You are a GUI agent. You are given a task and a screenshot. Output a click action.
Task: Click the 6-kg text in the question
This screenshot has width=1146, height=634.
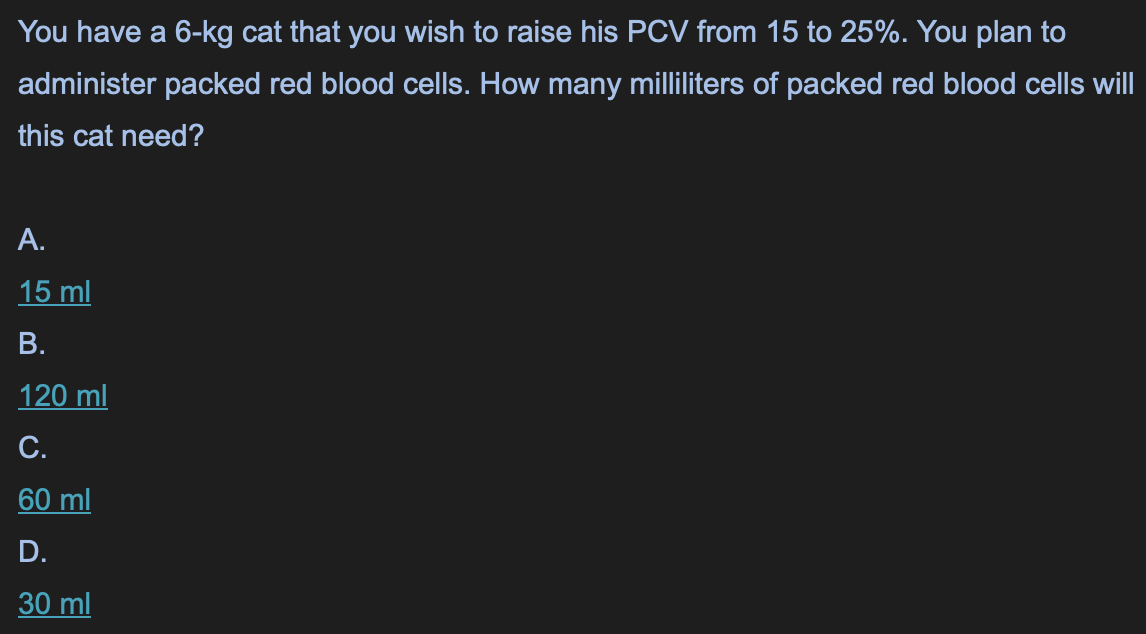pos(204,34)
